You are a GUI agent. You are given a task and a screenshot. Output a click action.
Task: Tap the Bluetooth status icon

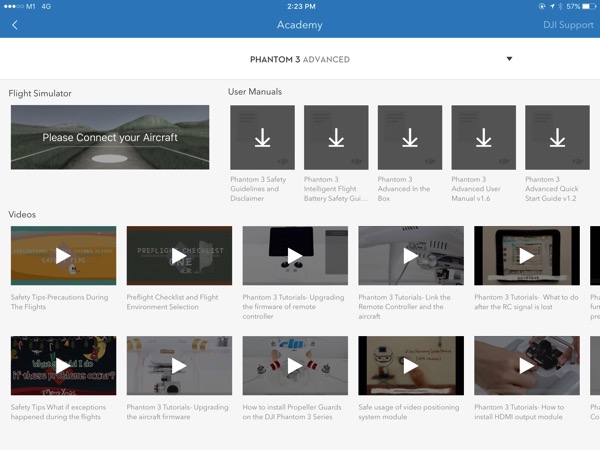pos(560,7)
